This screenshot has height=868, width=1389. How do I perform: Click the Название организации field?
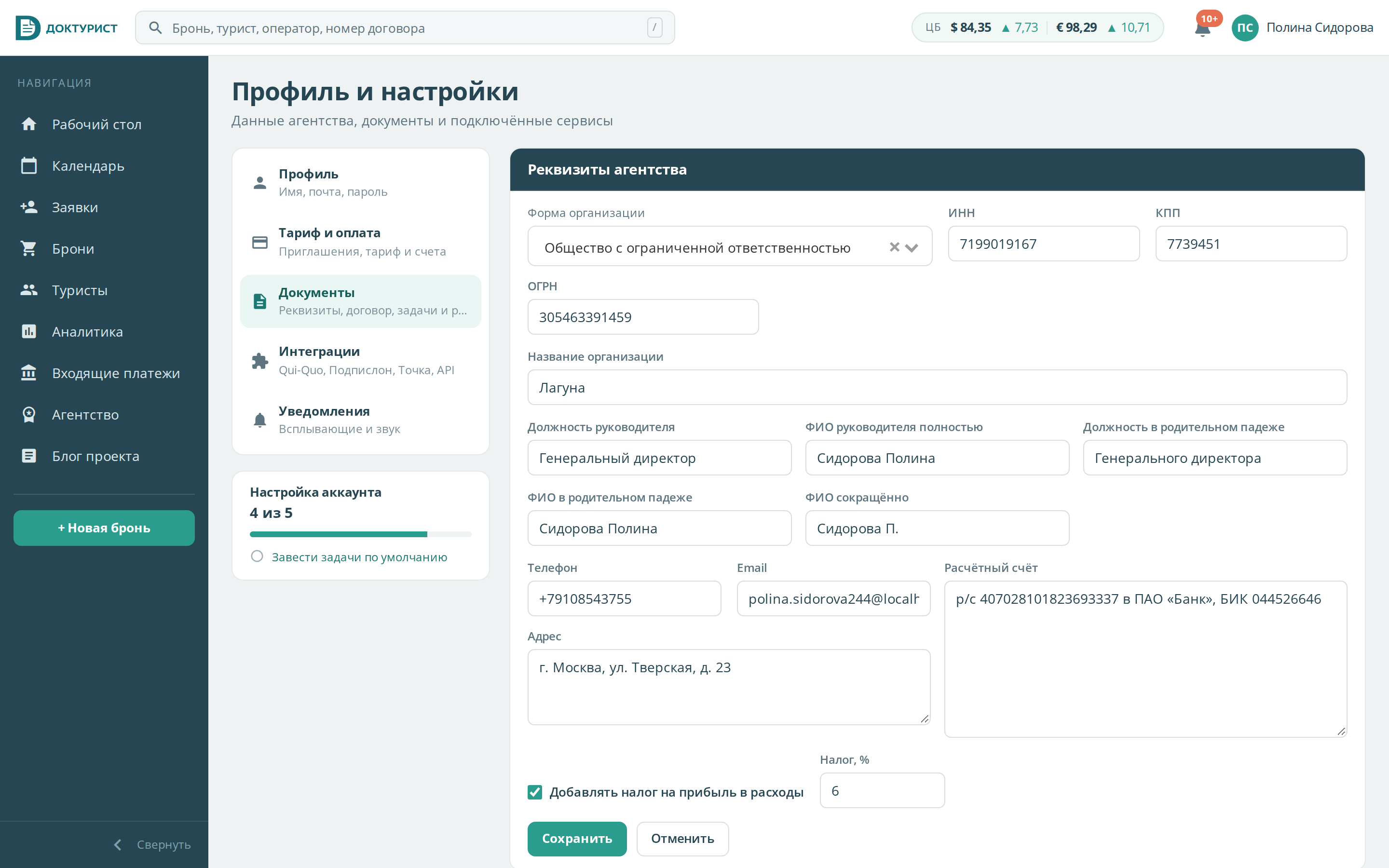[x=937, y=388]
